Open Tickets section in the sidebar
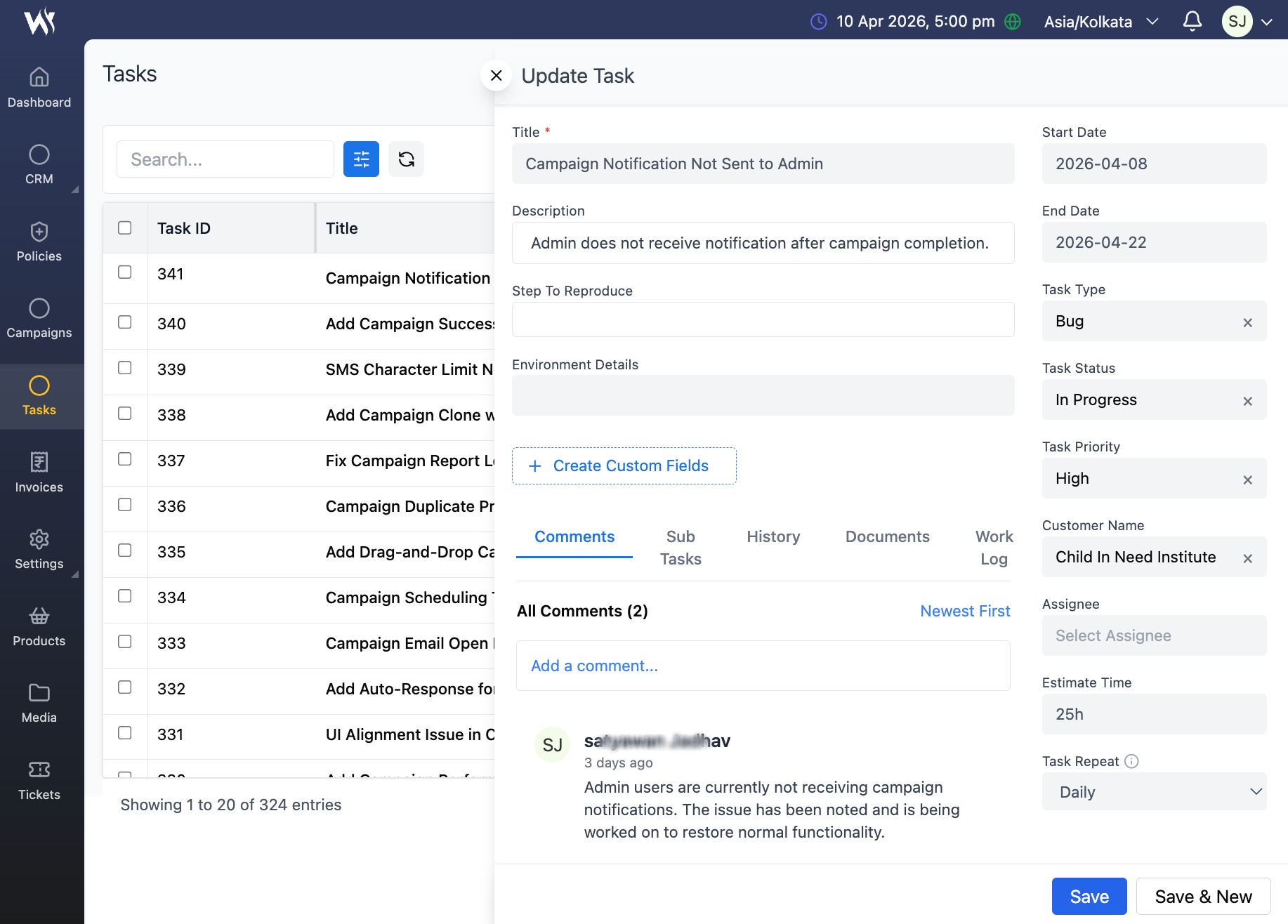1288x924 pixels. click(x=39, y=780)
